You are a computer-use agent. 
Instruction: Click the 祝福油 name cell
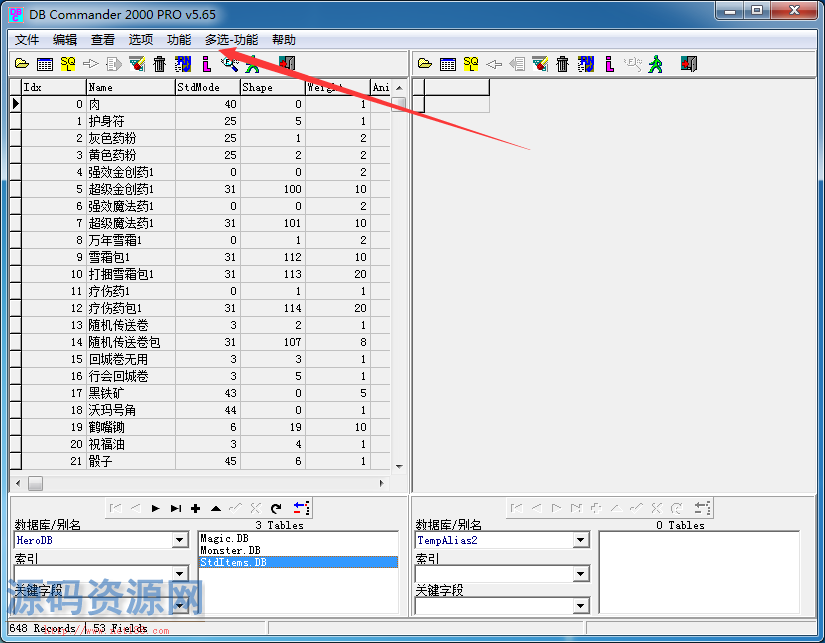pos(130,444)
